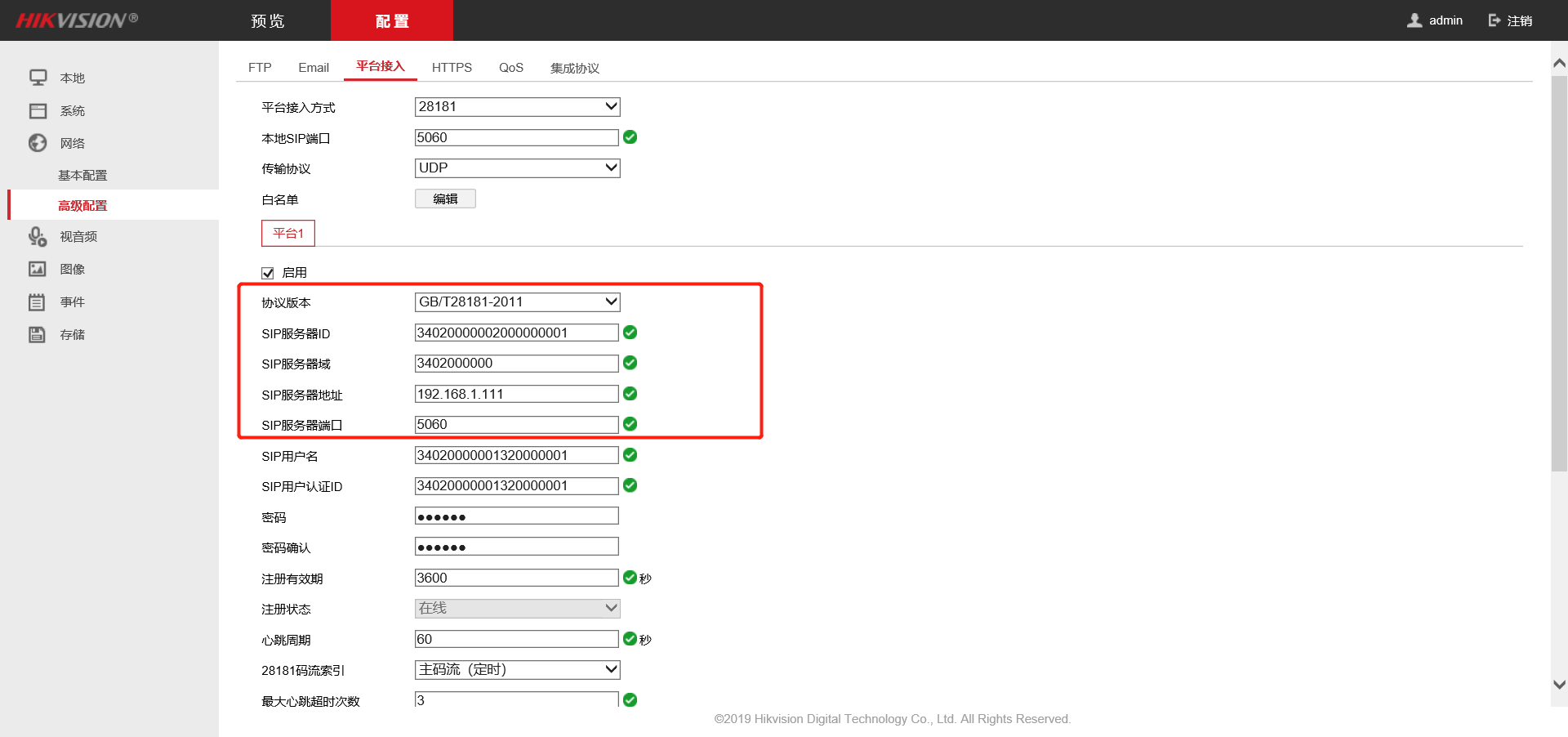Open the 28181码流索引 dropdown
The height and width of the screenshot is (737, 1568).
518,670
